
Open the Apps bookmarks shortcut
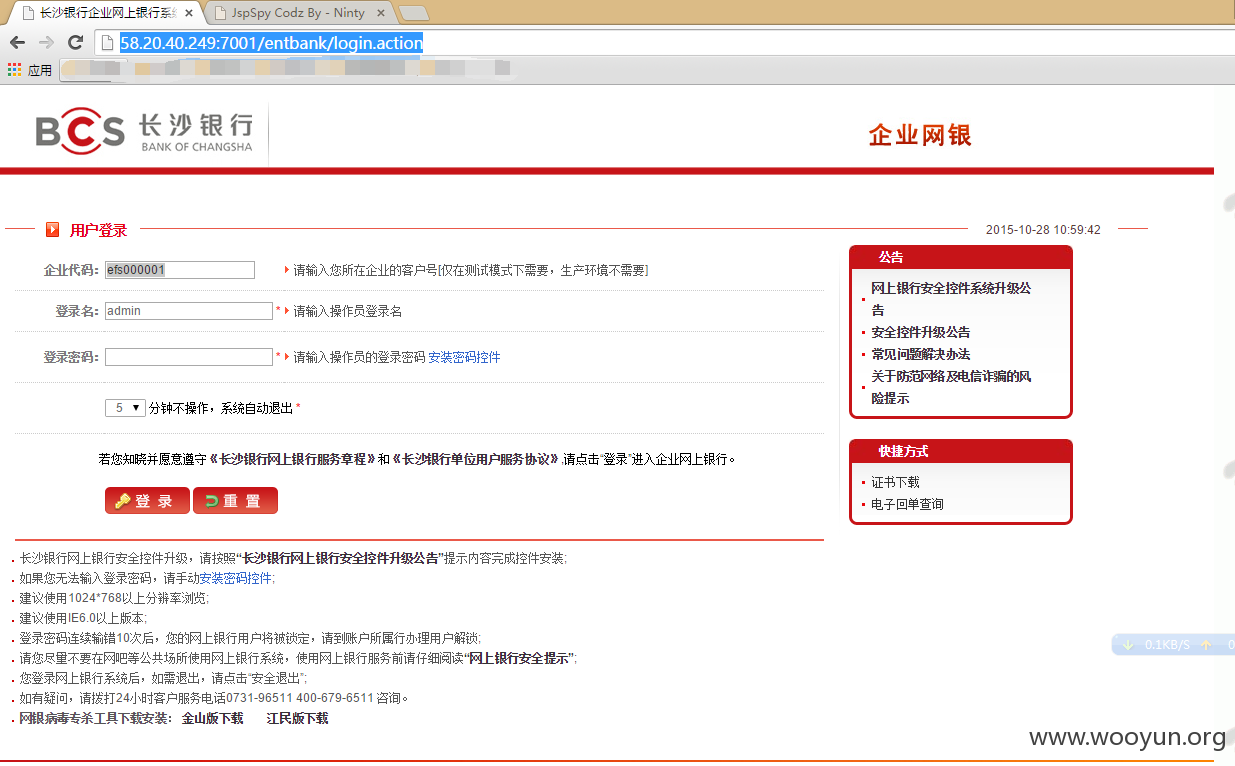point(30,70)
